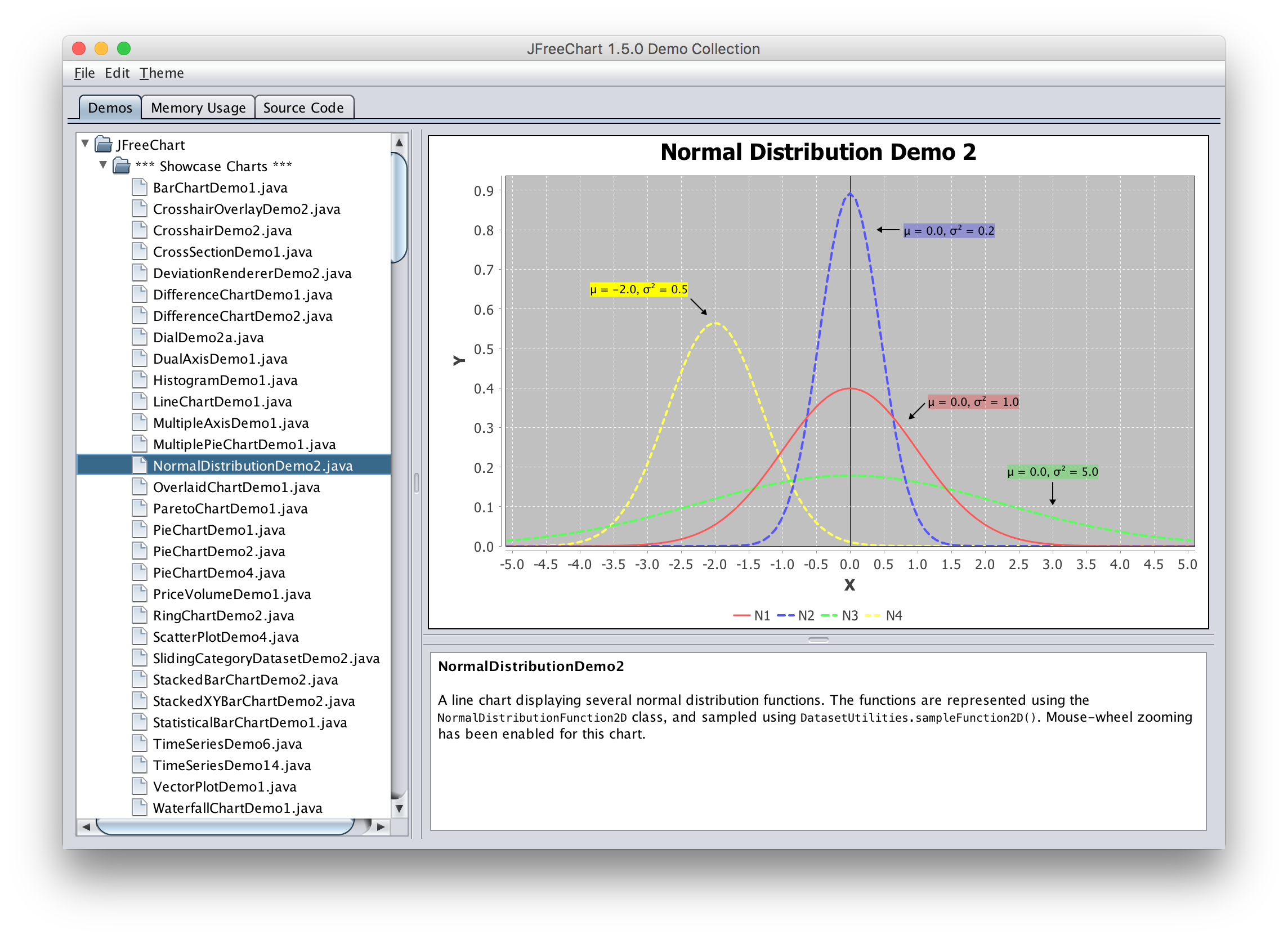Switch to the Source Code tab
This screenshot has height=939, width=1288.
304,108
